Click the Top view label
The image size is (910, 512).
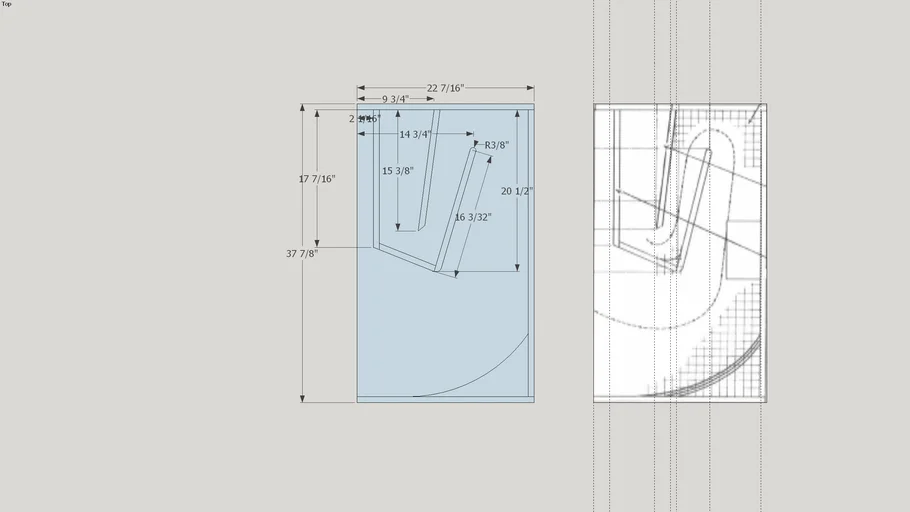tap(6, 4)
